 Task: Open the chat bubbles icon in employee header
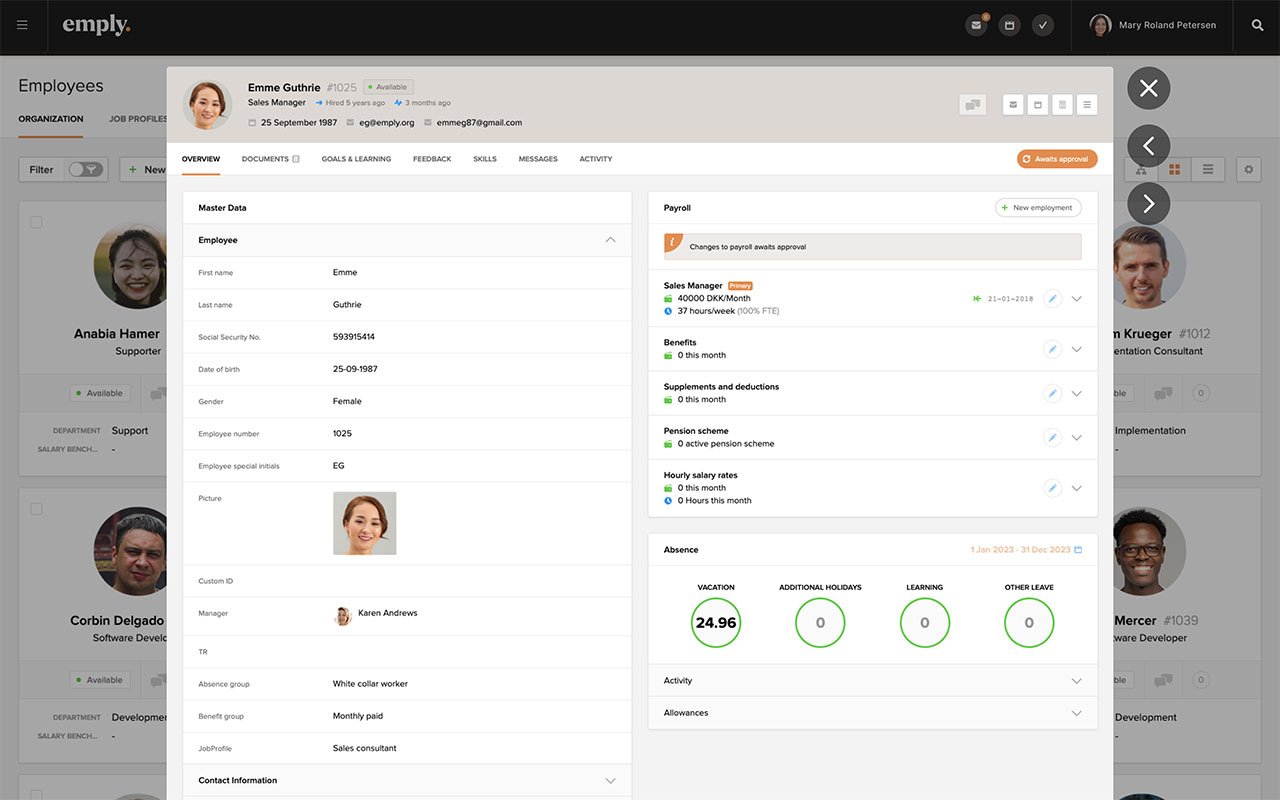coord(972,104)
